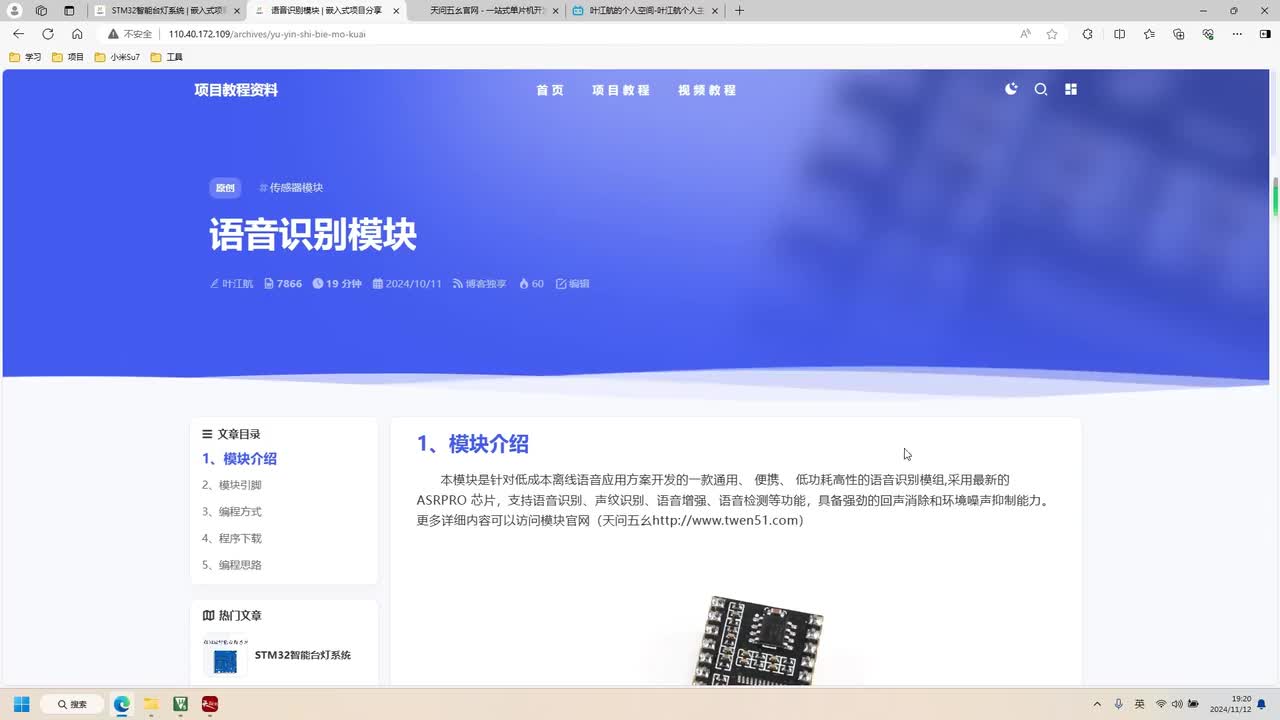This screenshot has height=720, width=1280.
Task: Open 视频教程 in the site navigation
Action: point(707,90)
